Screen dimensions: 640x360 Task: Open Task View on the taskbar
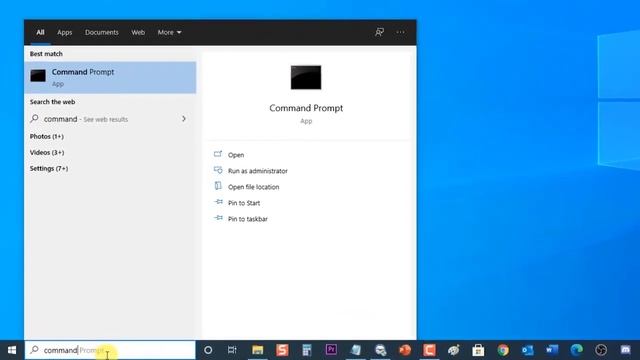point(232,350)
